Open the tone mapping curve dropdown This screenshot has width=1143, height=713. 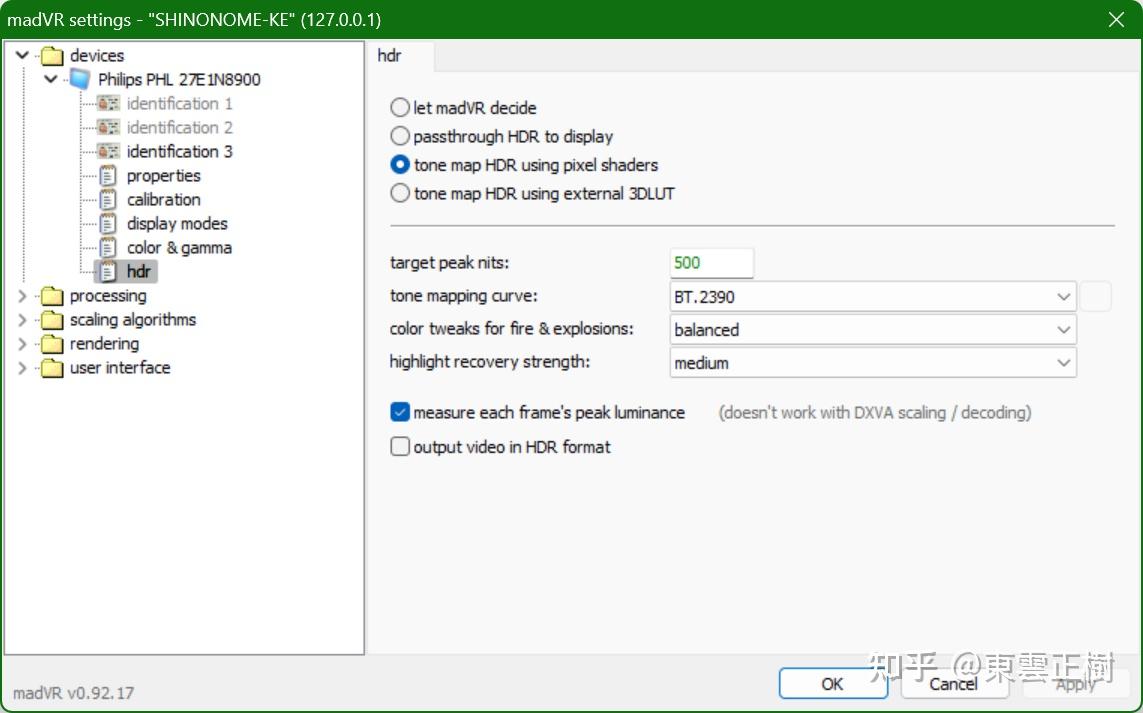(873, 297)
